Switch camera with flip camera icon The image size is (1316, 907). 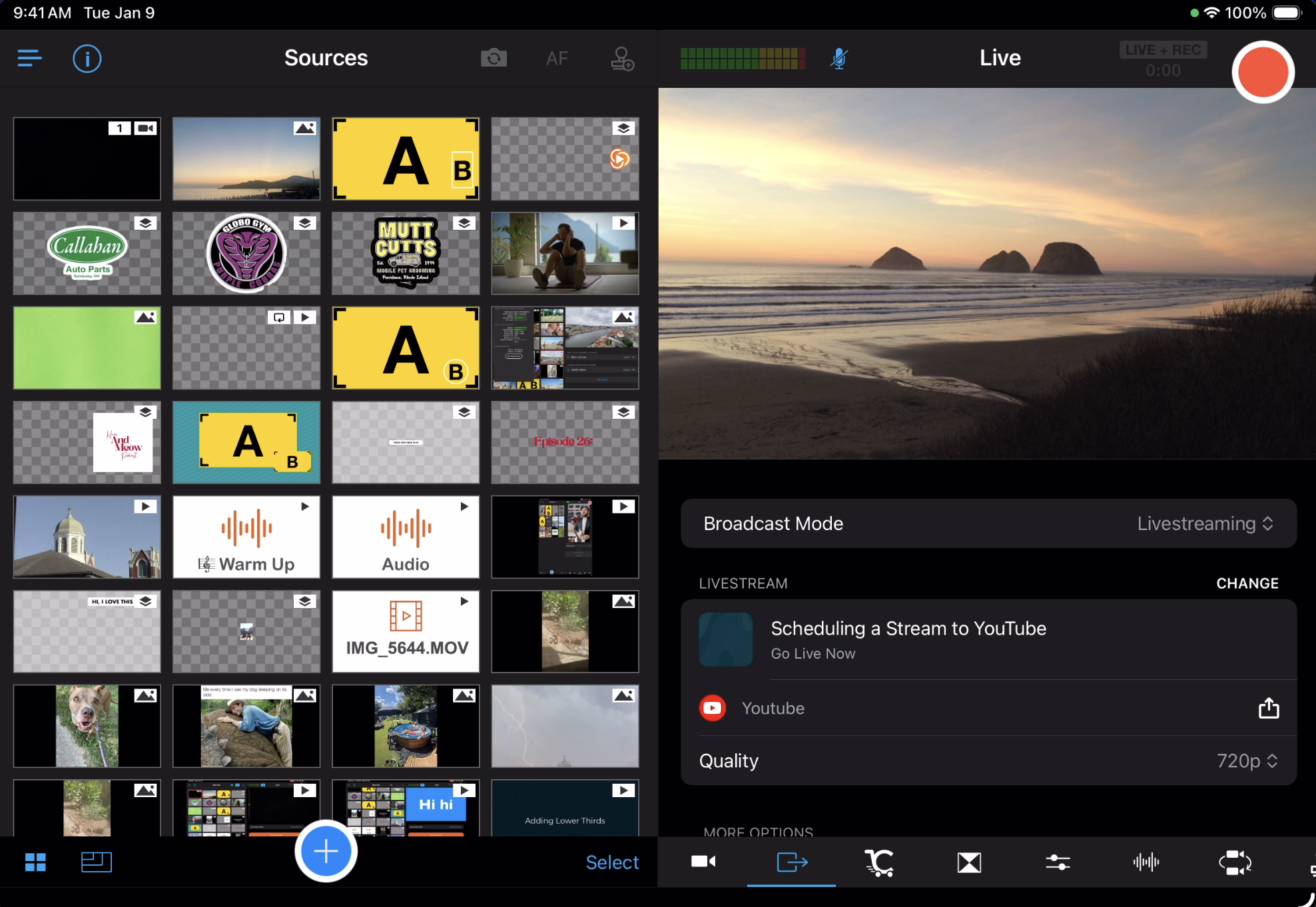(x=493, y=59)
